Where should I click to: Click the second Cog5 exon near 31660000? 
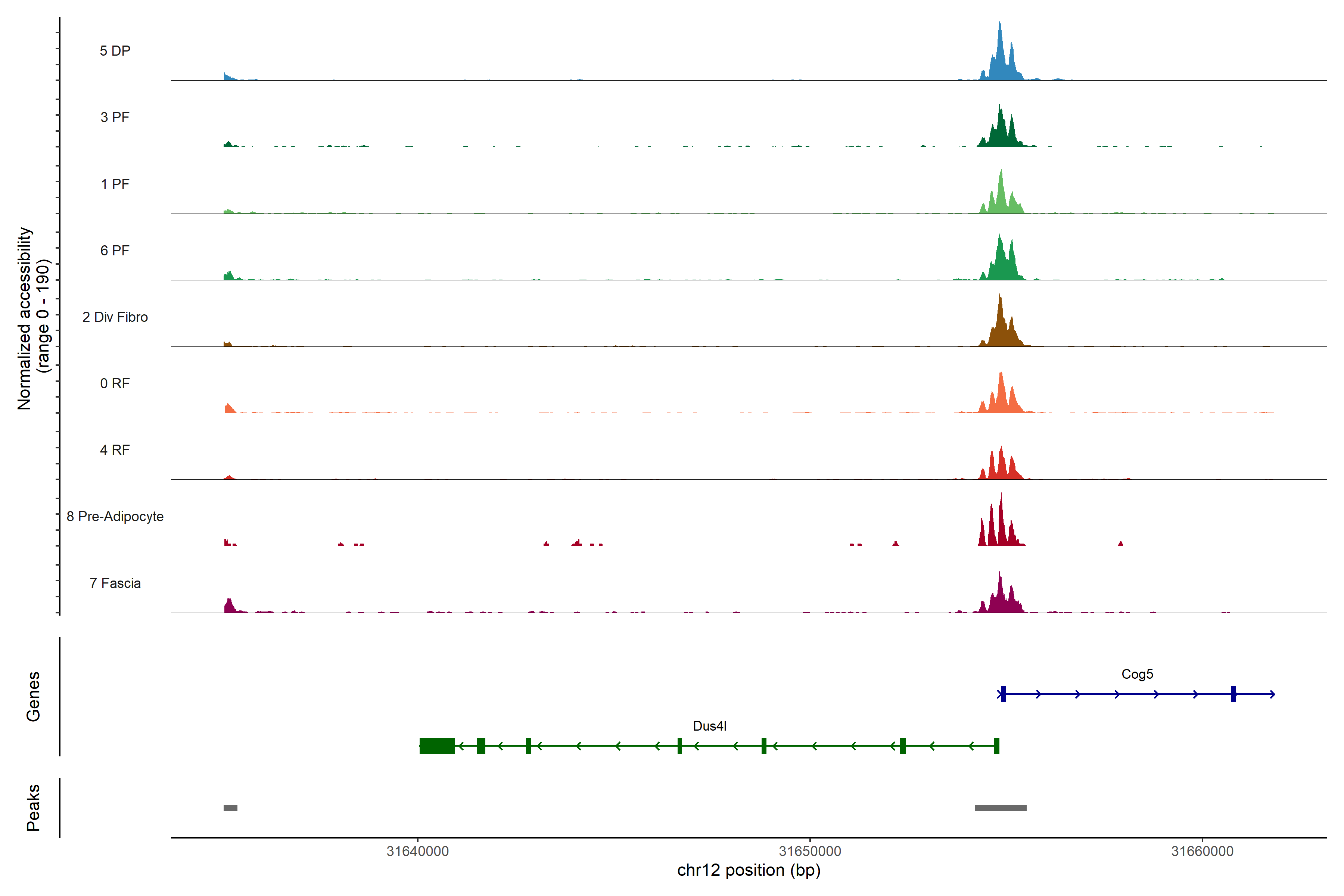pyautogui.click(x=1234, y=694)
